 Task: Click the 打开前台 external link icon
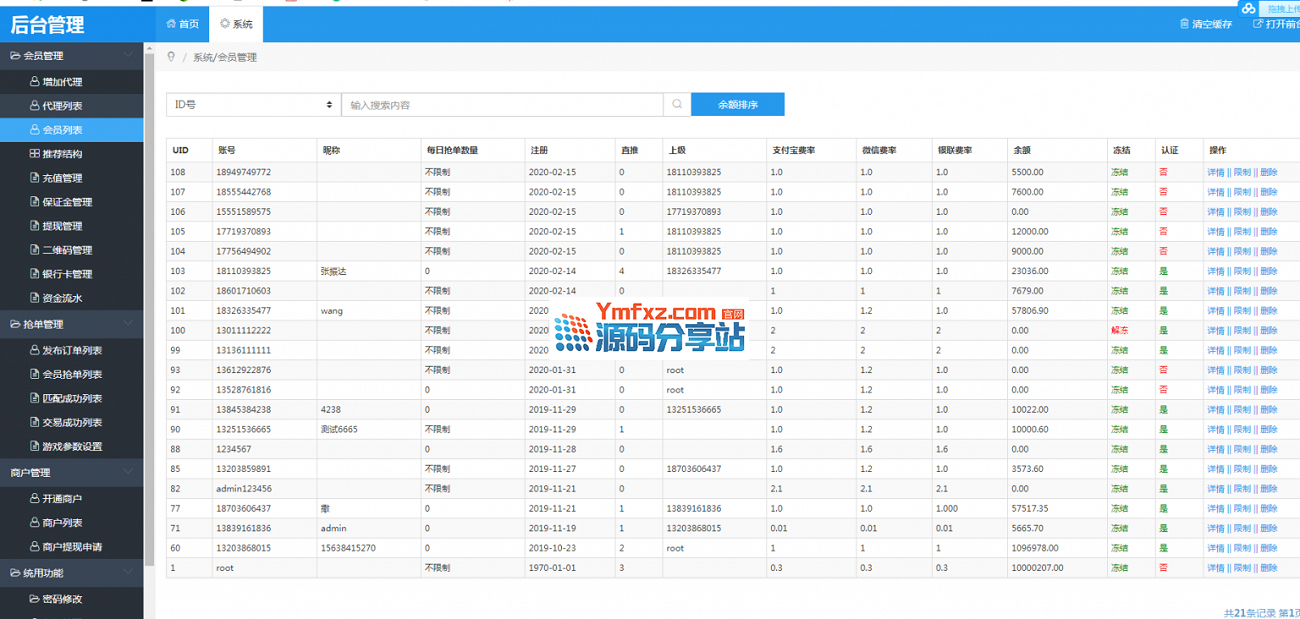coord(1258,24)
